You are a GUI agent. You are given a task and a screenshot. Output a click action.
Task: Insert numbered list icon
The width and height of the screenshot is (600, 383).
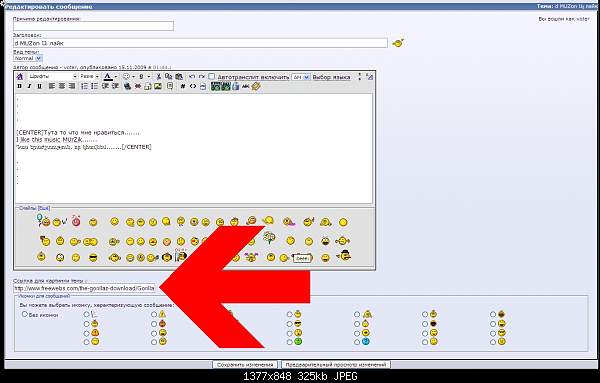85,86
